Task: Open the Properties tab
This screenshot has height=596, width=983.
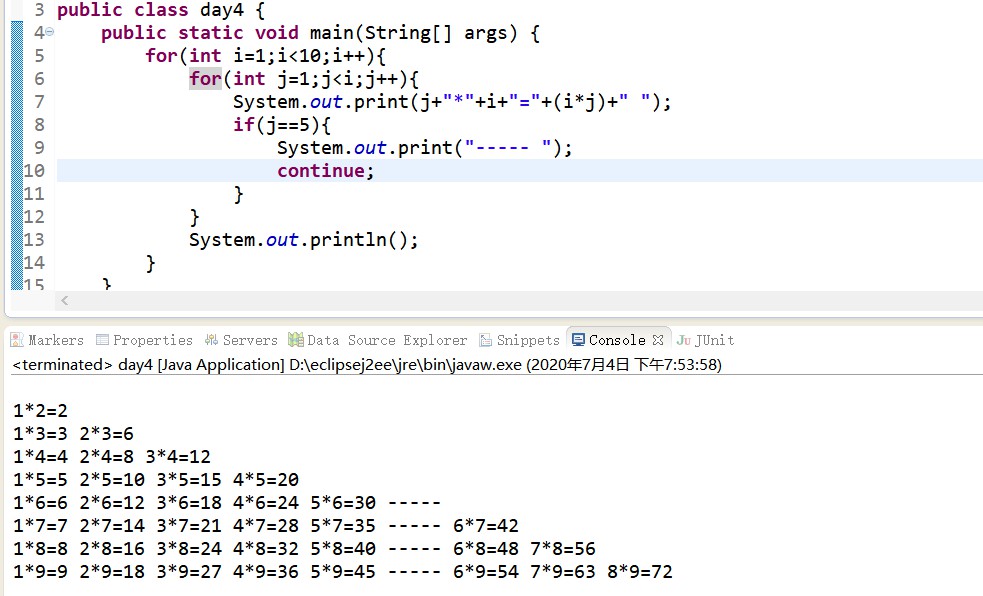Action: pyautogui.click(x=144, y=340)
